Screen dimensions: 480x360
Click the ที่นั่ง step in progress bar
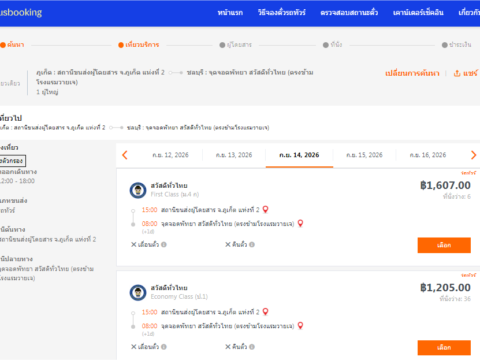point(332,45)
